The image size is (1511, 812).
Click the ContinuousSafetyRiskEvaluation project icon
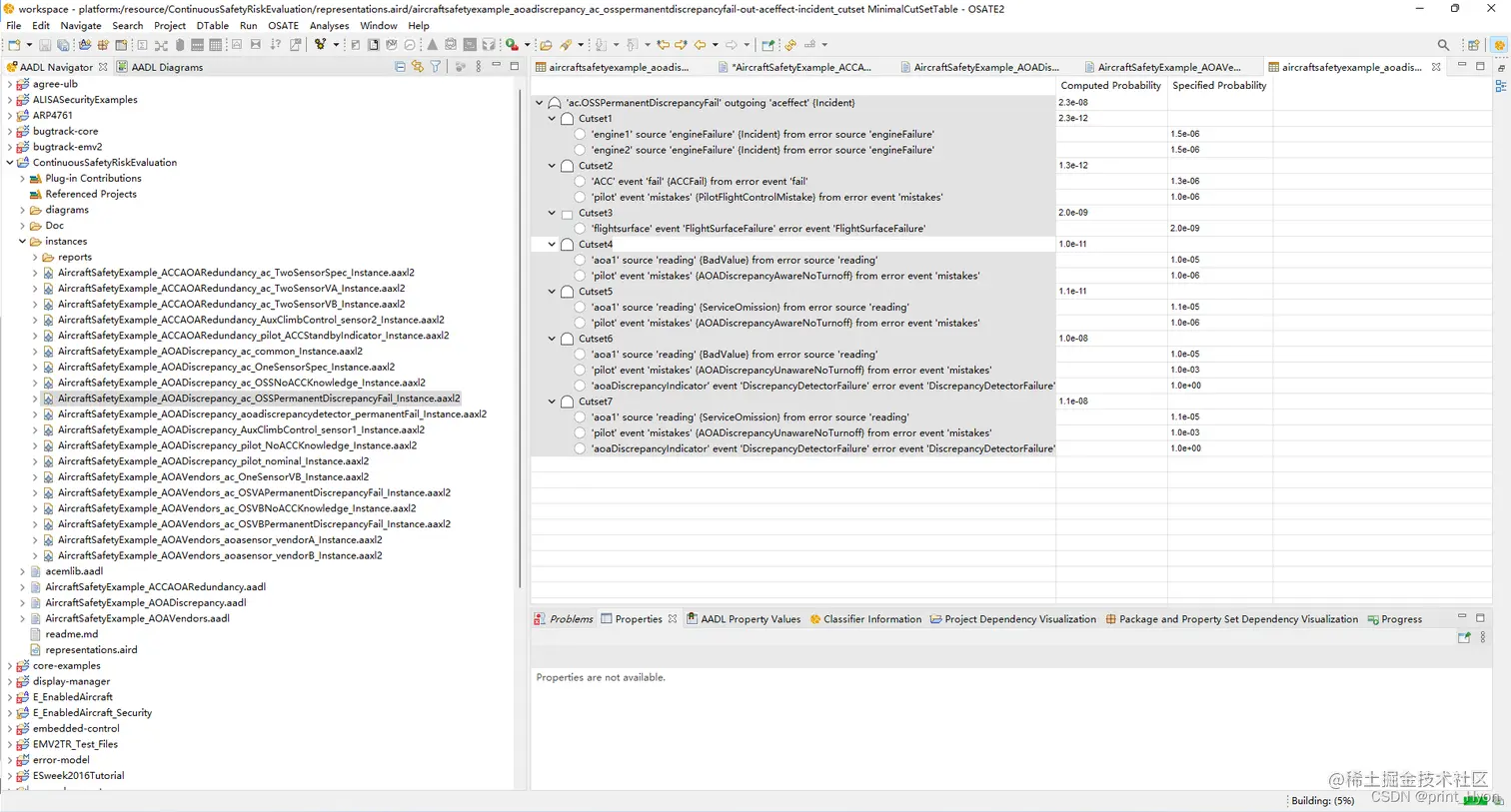tap(23, 163)
